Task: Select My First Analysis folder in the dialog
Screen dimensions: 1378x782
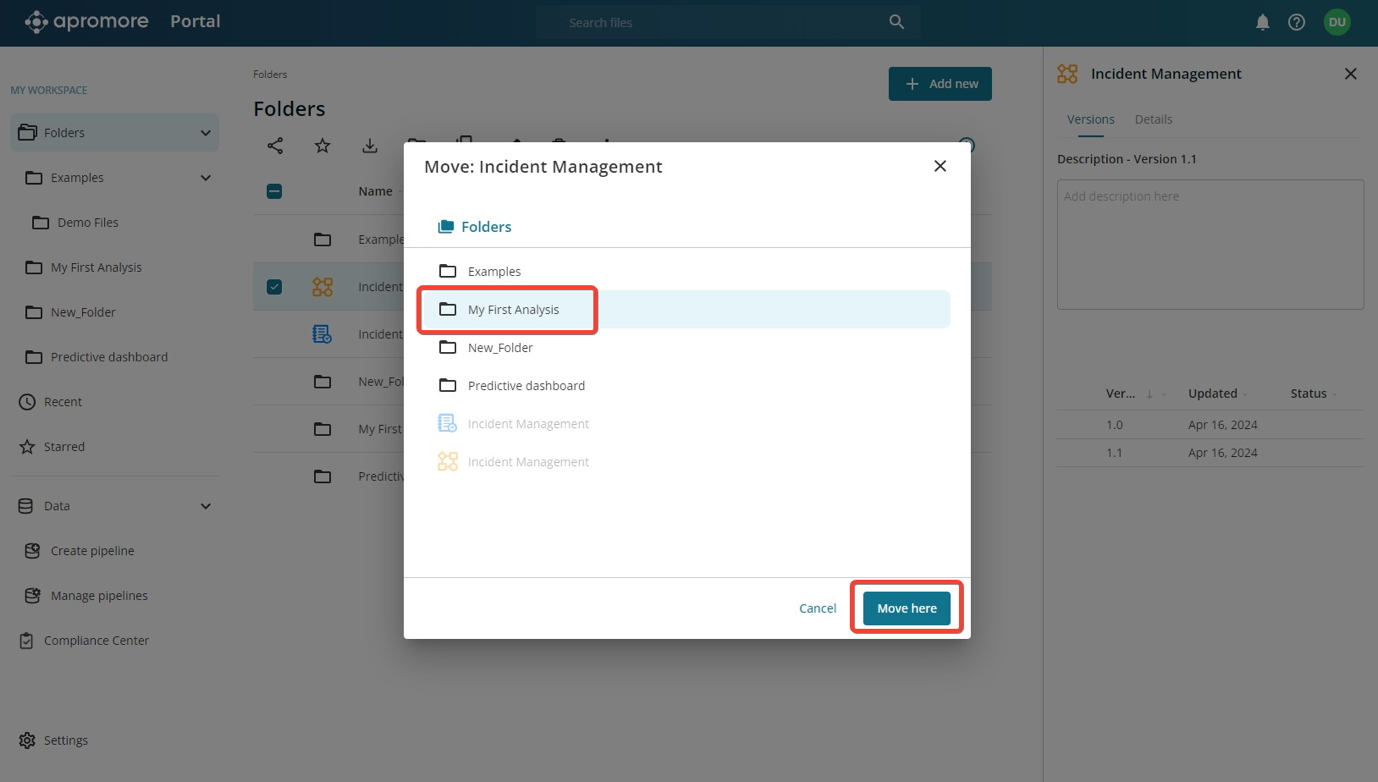Action: (x=513, y=310)
